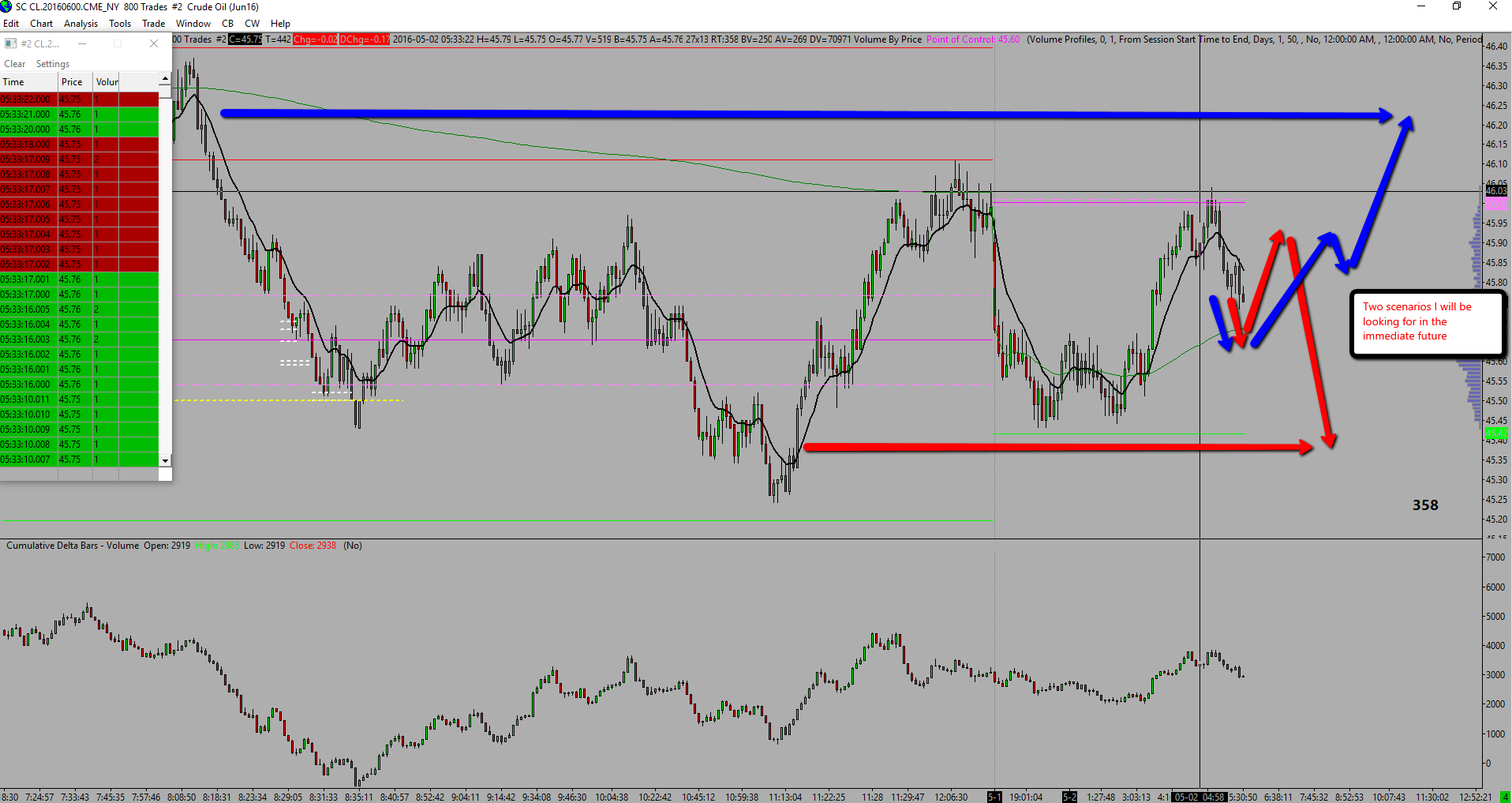Click the Point of Control 45.60 label
Image resolution: width=1512 pixels, height=803 pixels.
[973, 39]
